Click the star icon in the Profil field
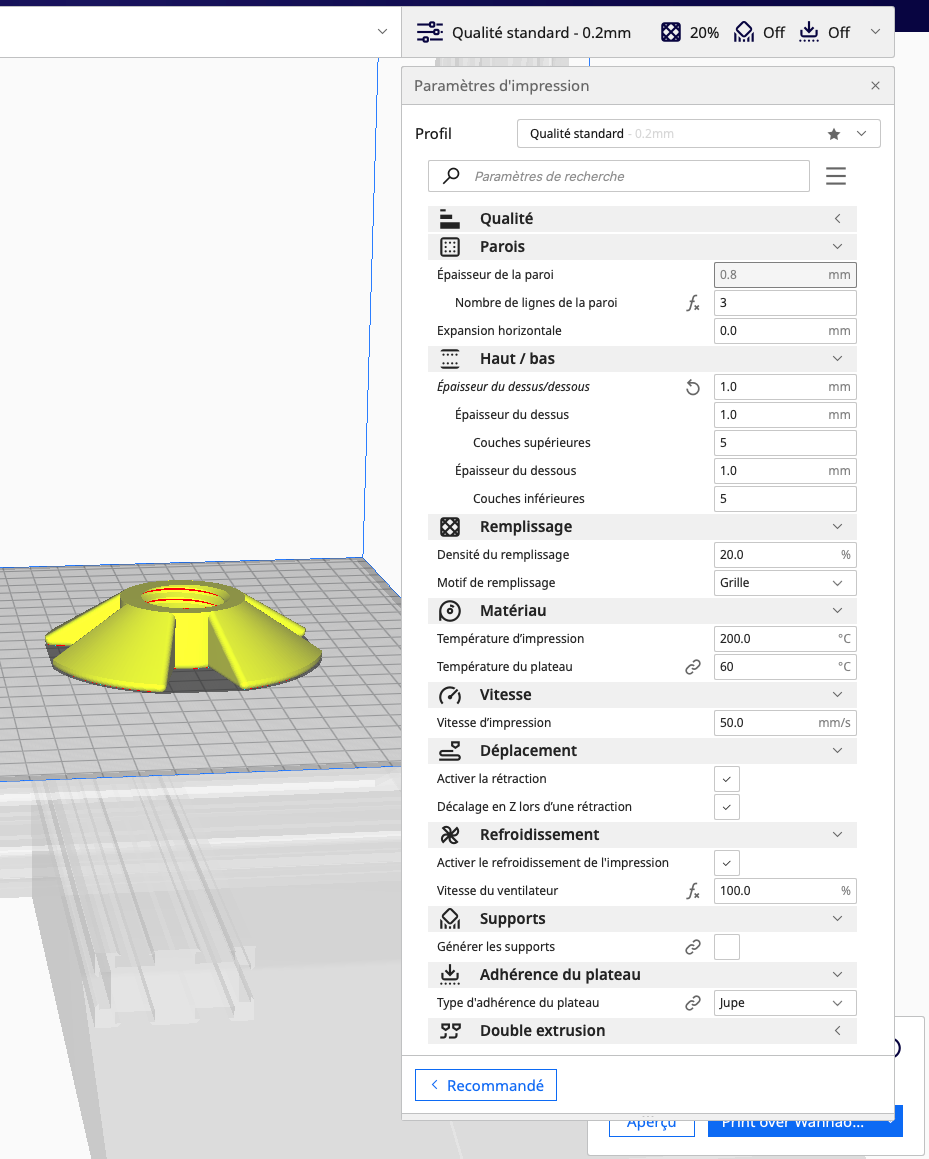 834,134
